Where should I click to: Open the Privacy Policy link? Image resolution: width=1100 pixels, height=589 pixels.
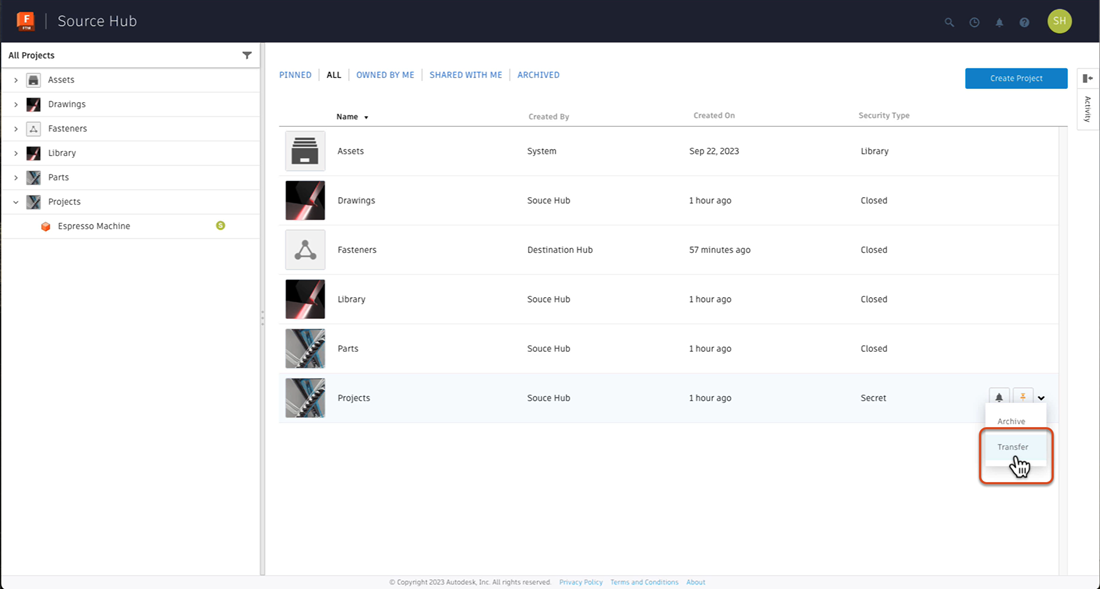coord(581,582)
